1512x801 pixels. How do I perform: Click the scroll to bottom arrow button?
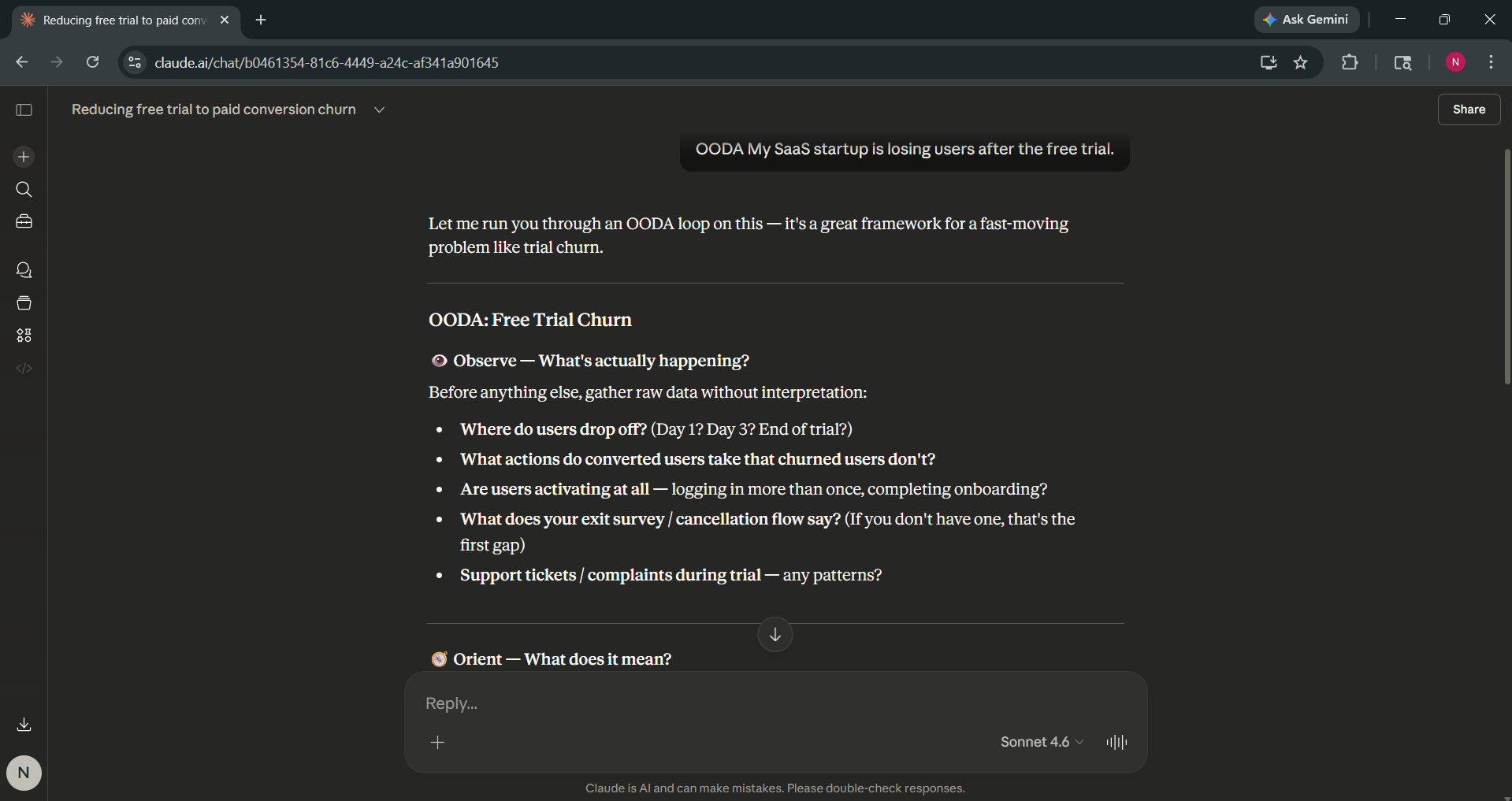(x=775, y=635)
